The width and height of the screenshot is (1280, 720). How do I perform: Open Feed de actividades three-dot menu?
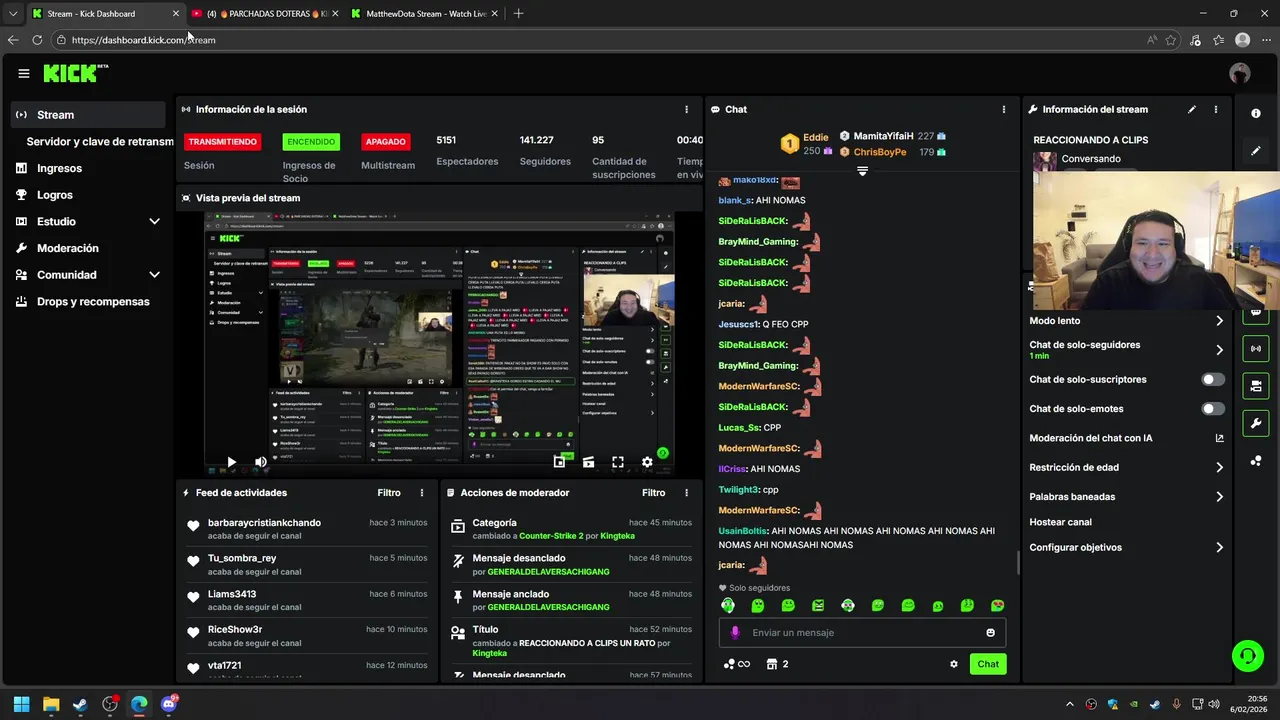pos(422,493)
